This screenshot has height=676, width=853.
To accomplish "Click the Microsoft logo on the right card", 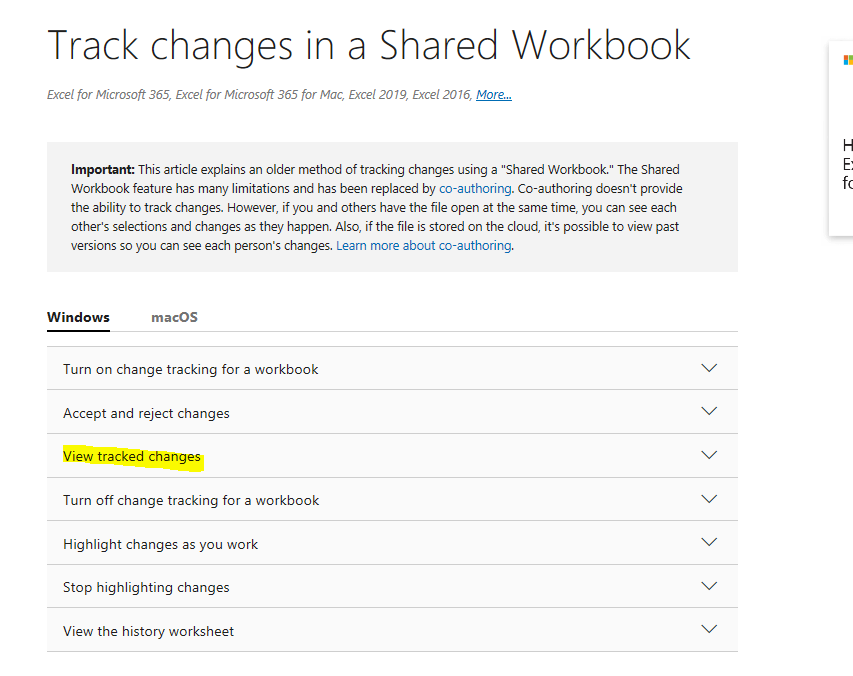I will point(848,60).
